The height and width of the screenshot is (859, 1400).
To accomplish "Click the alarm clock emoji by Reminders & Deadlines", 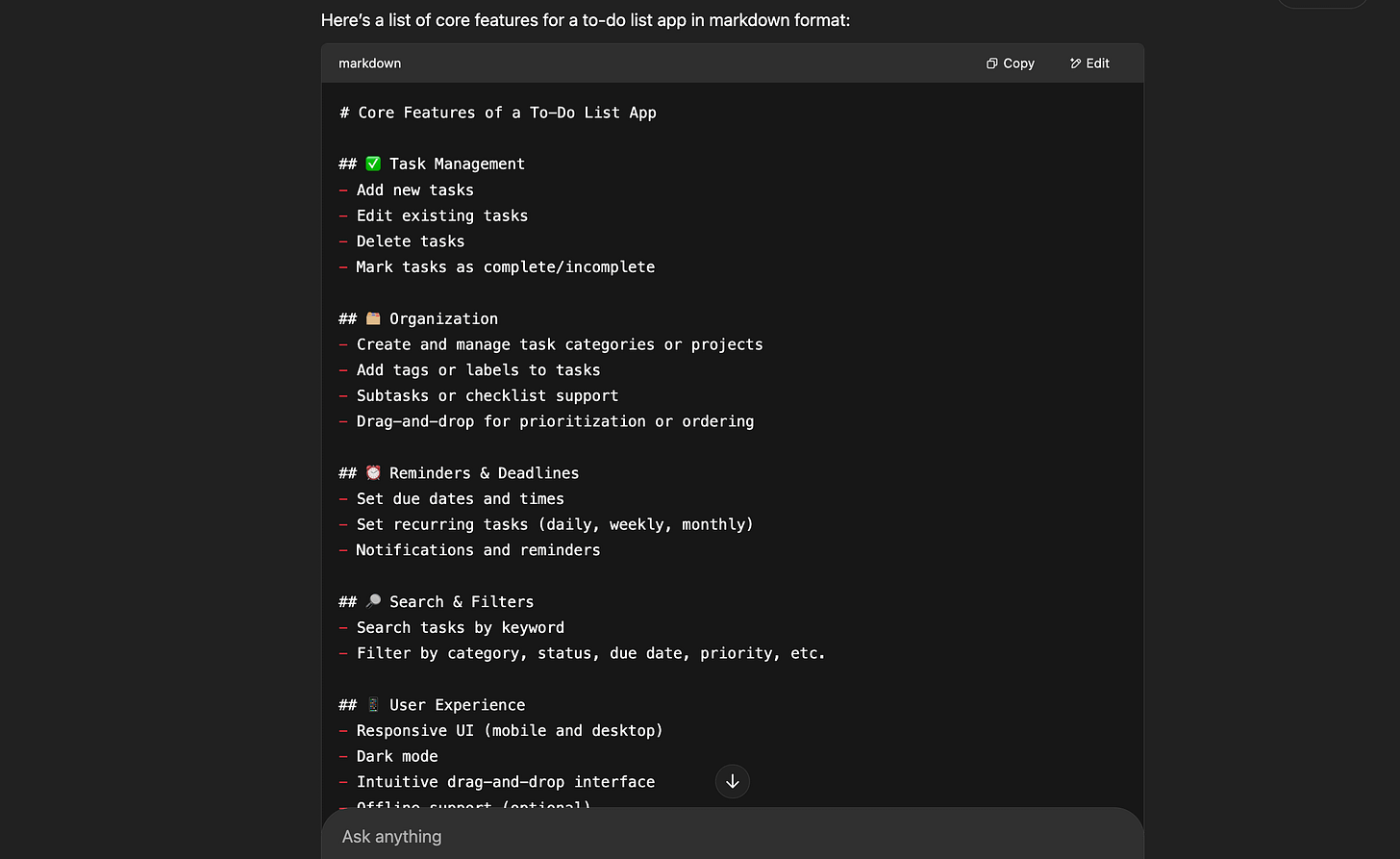I will [x=373, y=472].
